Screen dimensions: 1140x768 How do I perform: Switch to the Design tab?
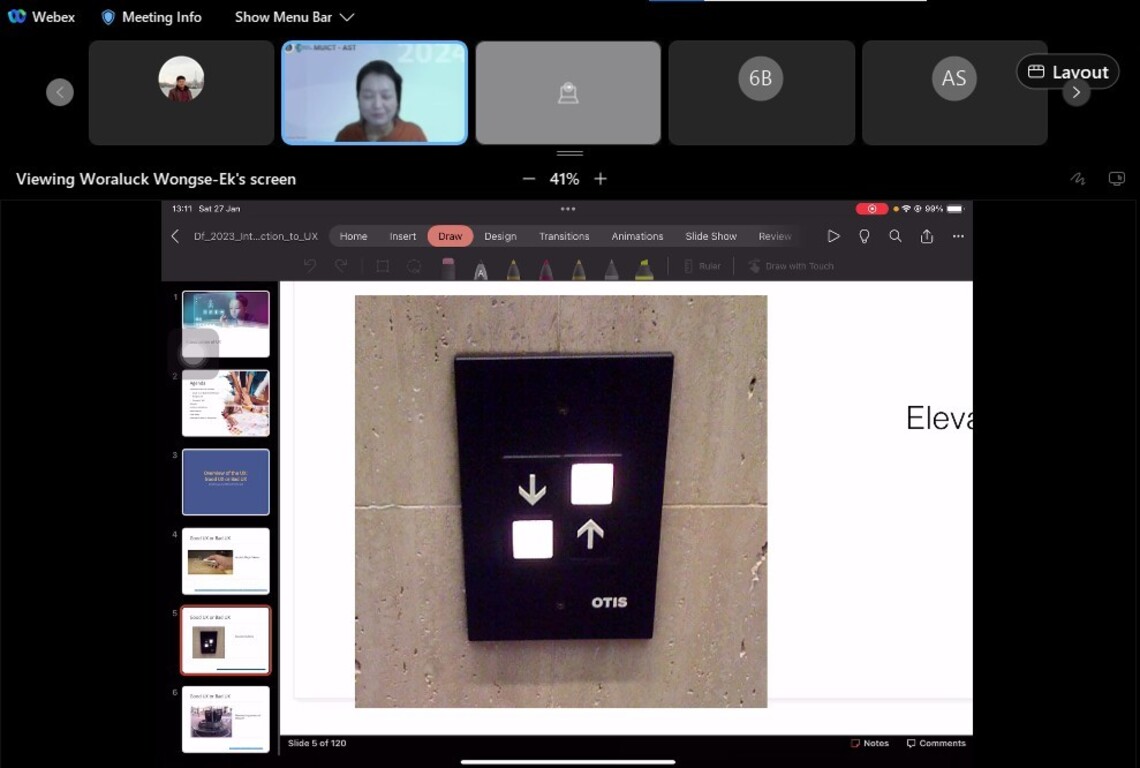coord(500,236)
